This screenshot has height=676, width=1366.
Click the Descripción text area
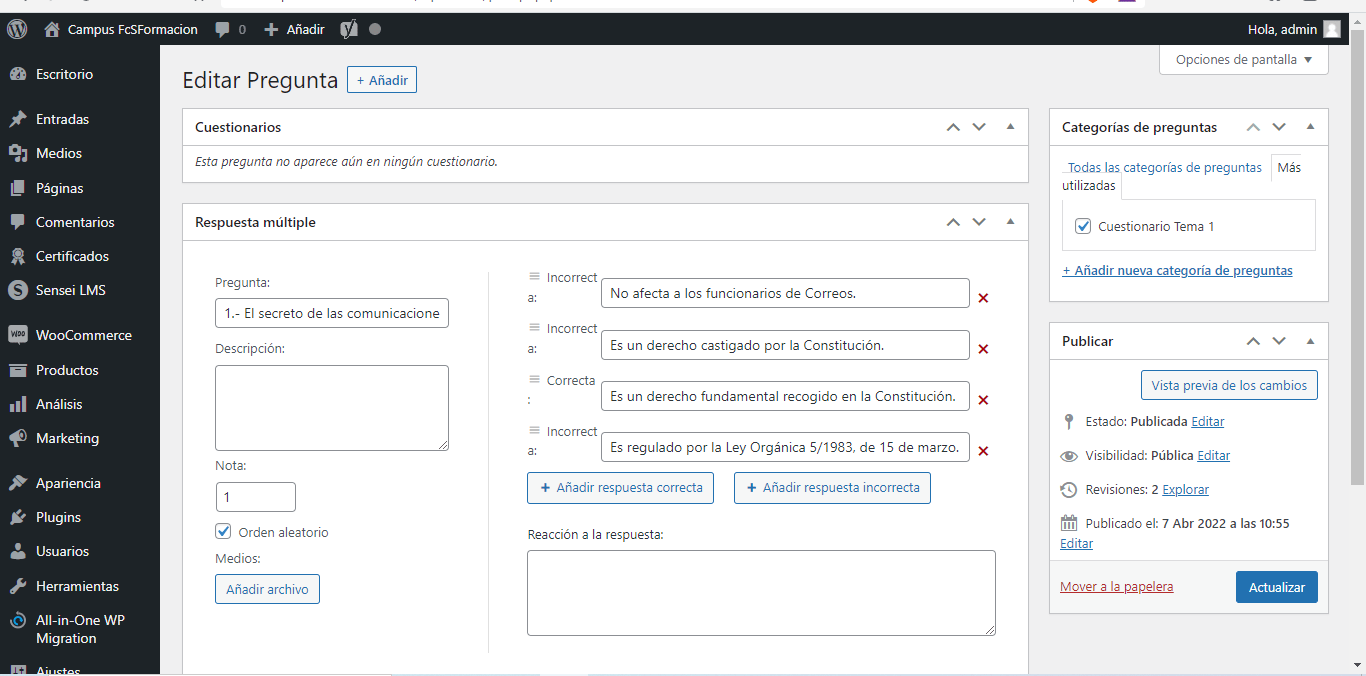(x=332, y=408)
